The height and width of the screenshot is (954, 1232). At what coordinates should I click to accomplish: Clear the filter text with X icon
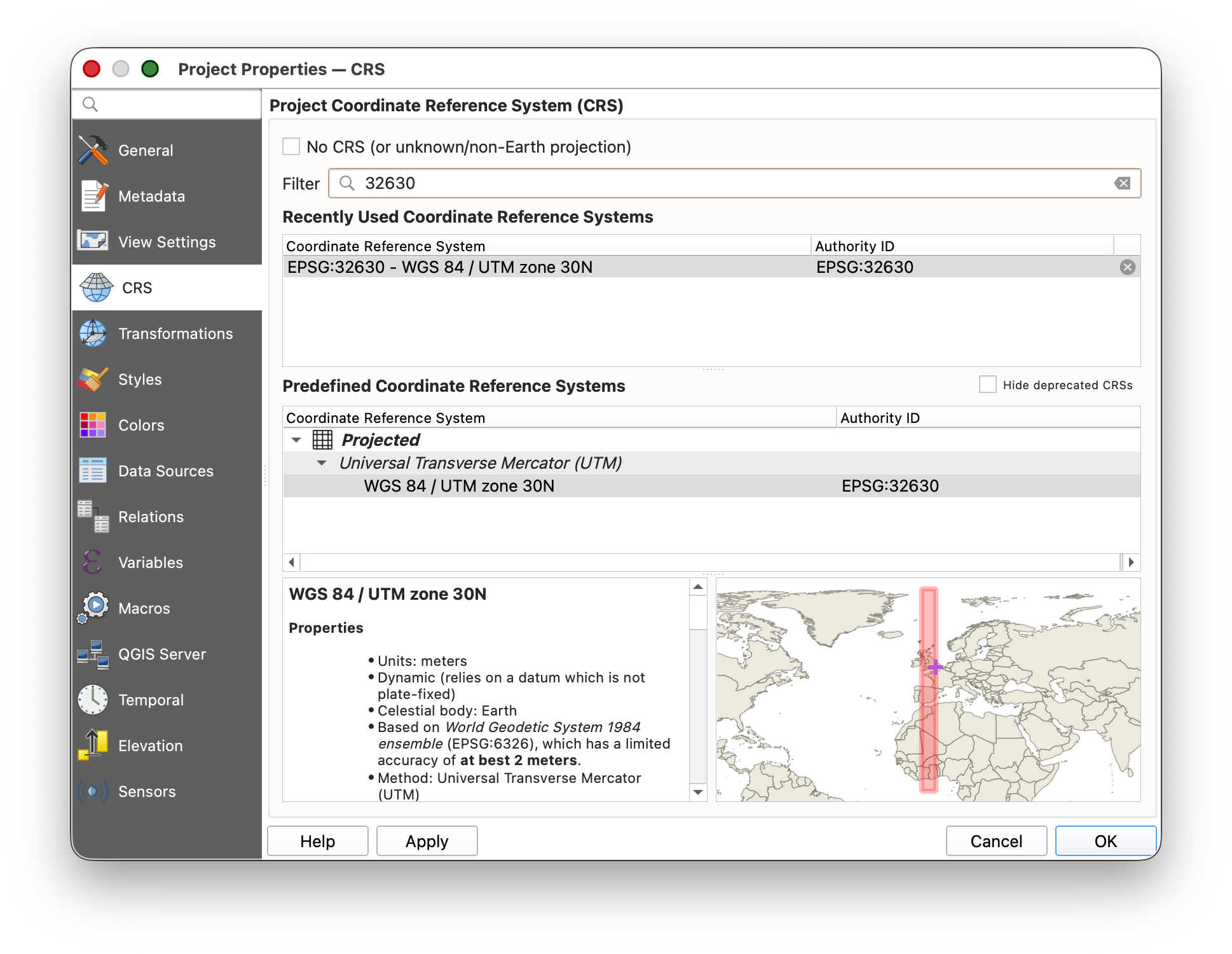(x=1122, y=184)
